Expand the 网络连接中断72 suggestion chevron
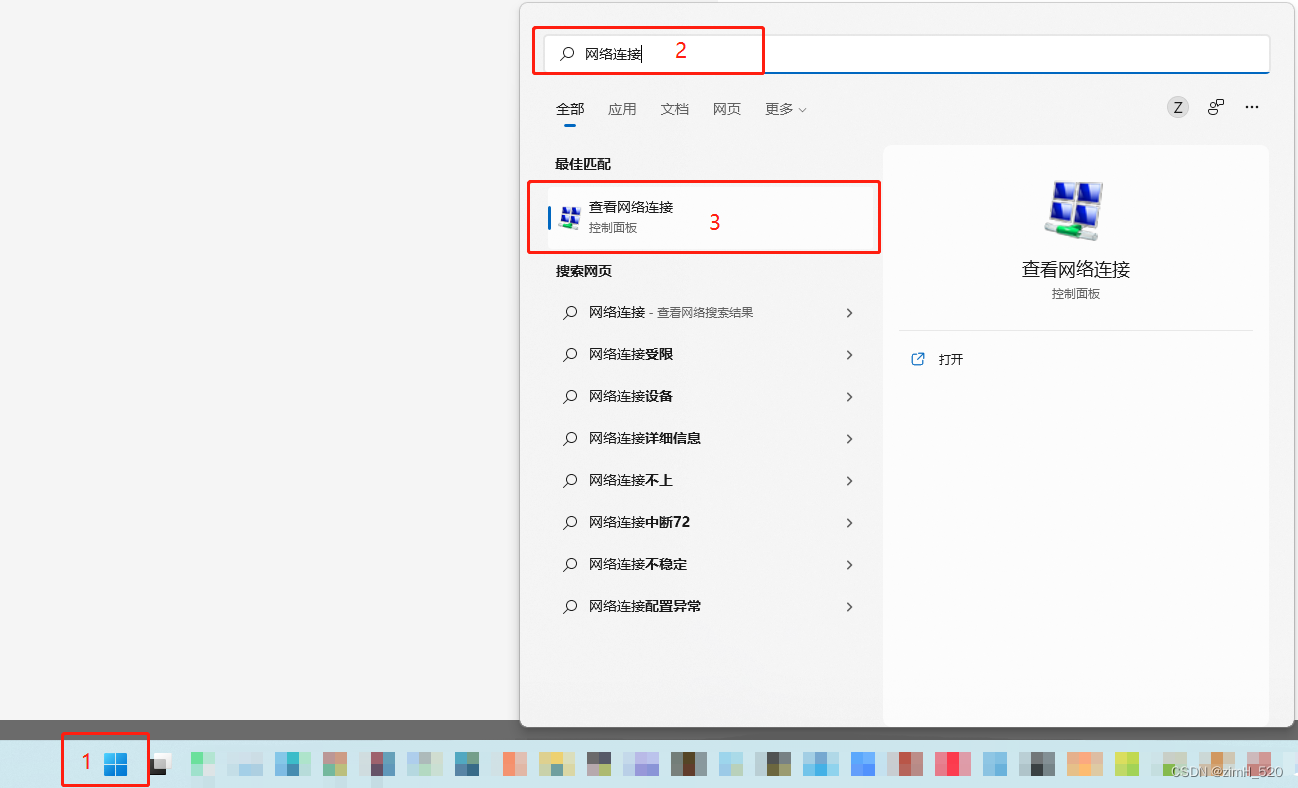Screen dimensions: 1298x788 tap(849, 522)
